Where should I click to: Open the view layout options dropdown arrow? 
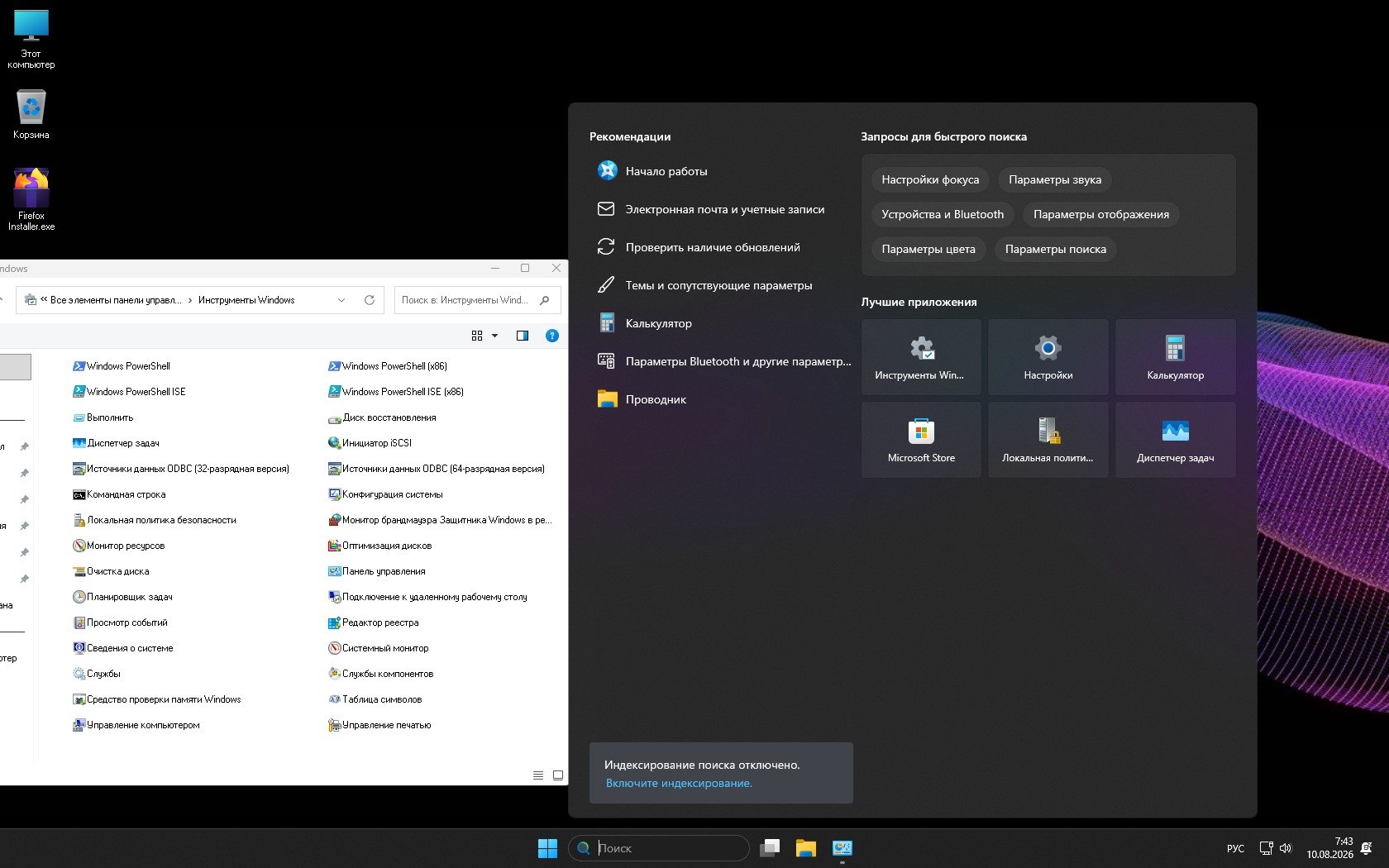[x=495, y=336]
